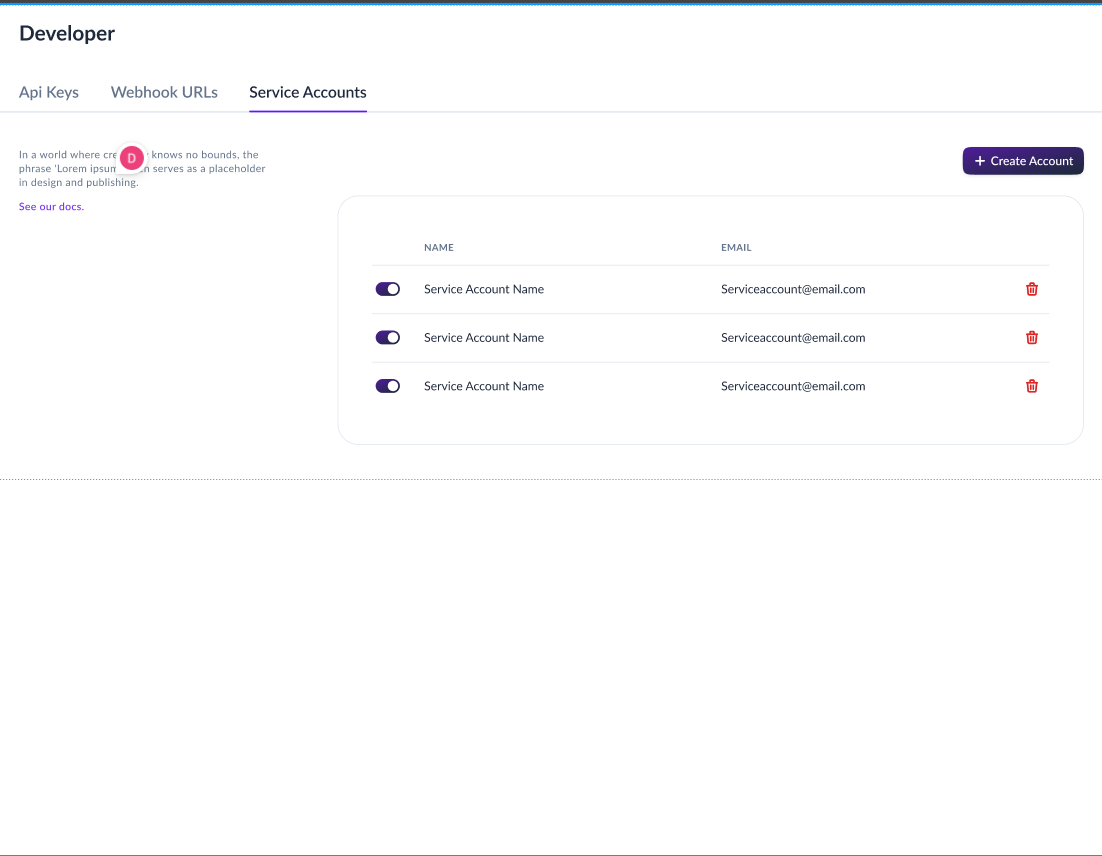Click the pink D avatar badge
The height and width of the screenshot is (856, 1102).
[x=131, y=158]
